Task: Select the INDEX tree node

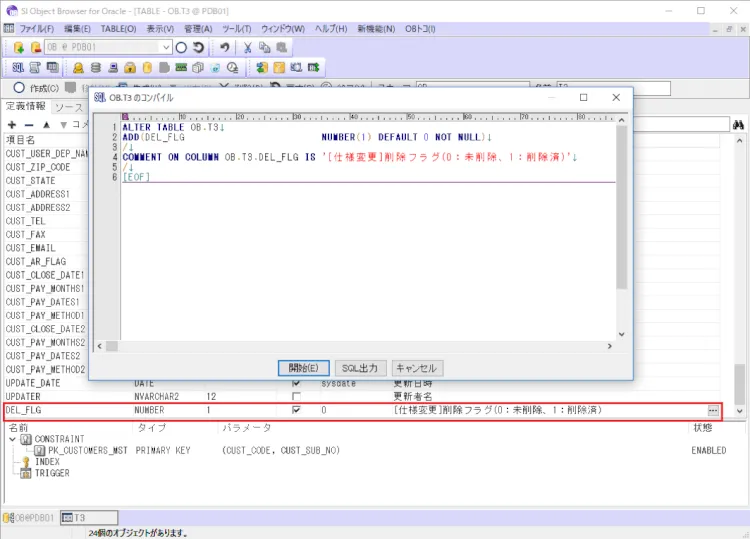Action: pos(47,462)
